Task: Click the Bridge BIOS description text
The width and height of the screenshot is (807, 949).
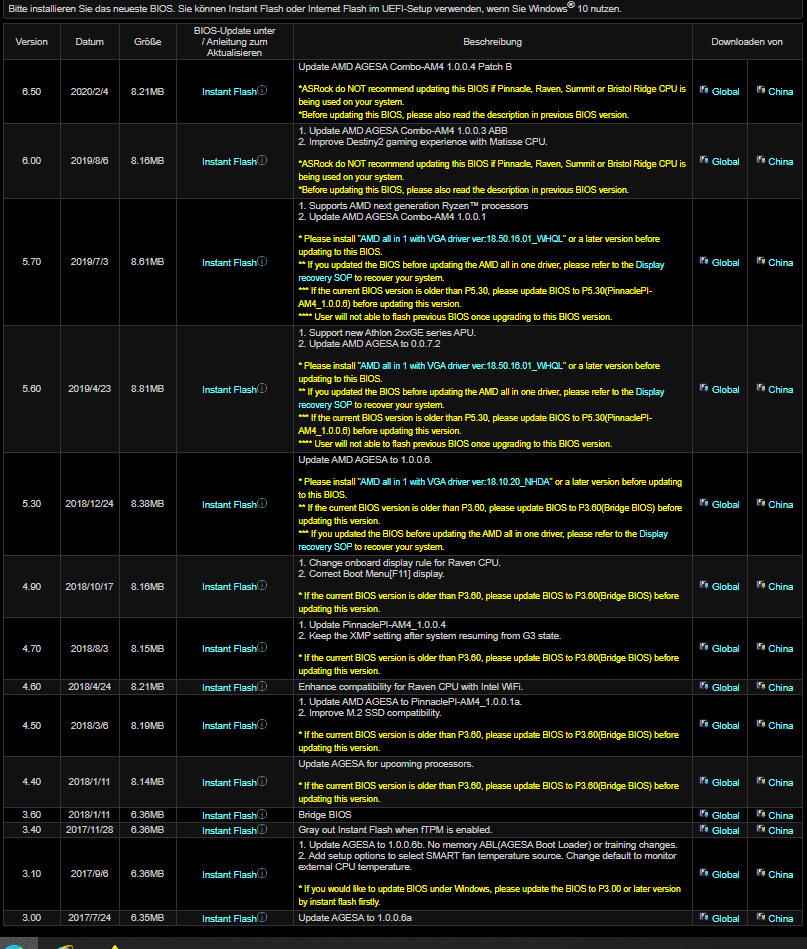Action: [x=324, y=815]
